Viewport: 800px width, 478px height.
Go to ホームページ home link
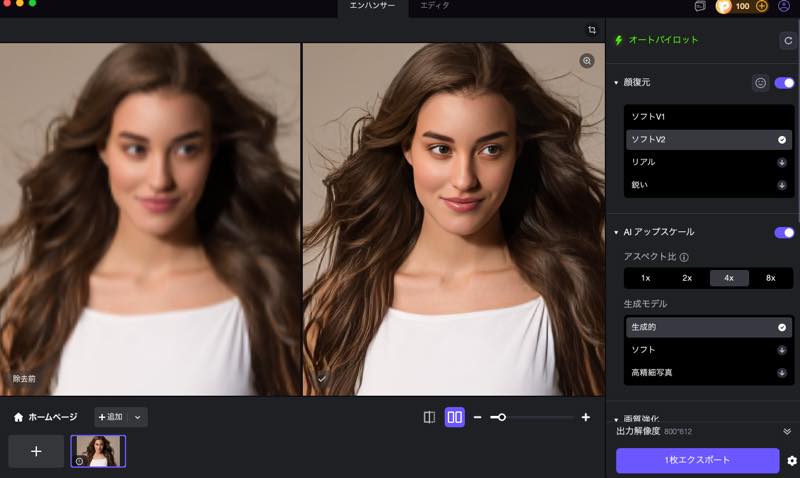point(45,417)
